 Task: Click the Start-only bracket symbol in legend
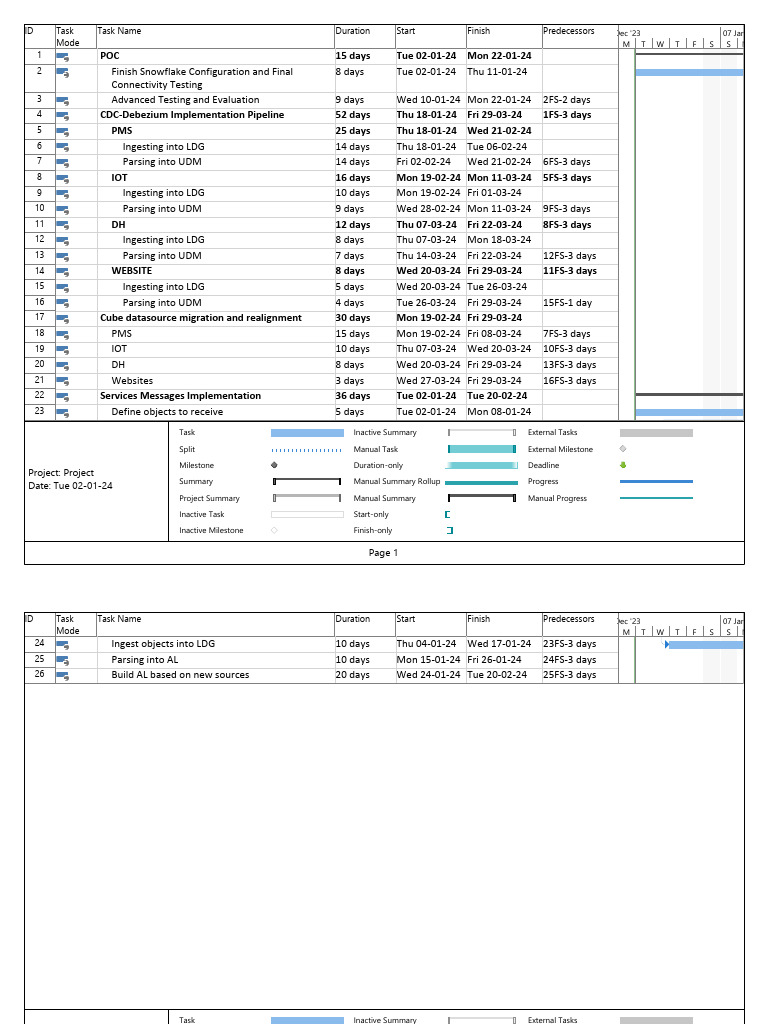(448, 514)
